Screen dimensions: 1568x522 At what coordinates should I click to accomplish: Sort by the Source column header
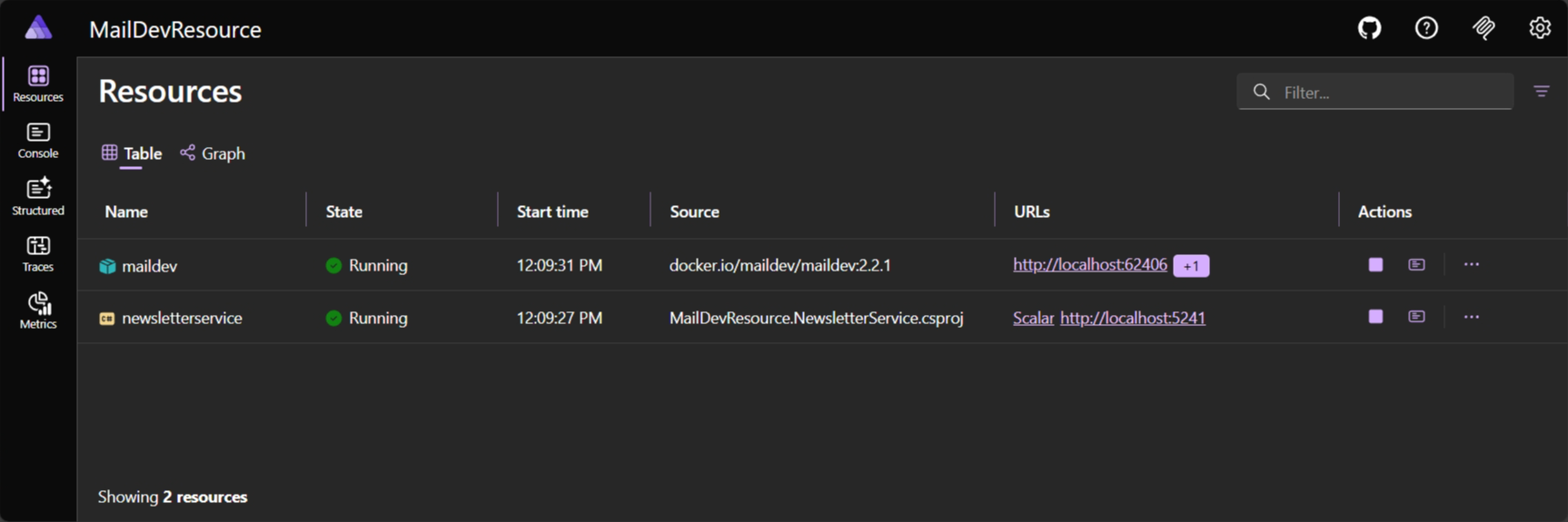click(x=695, y=212)
